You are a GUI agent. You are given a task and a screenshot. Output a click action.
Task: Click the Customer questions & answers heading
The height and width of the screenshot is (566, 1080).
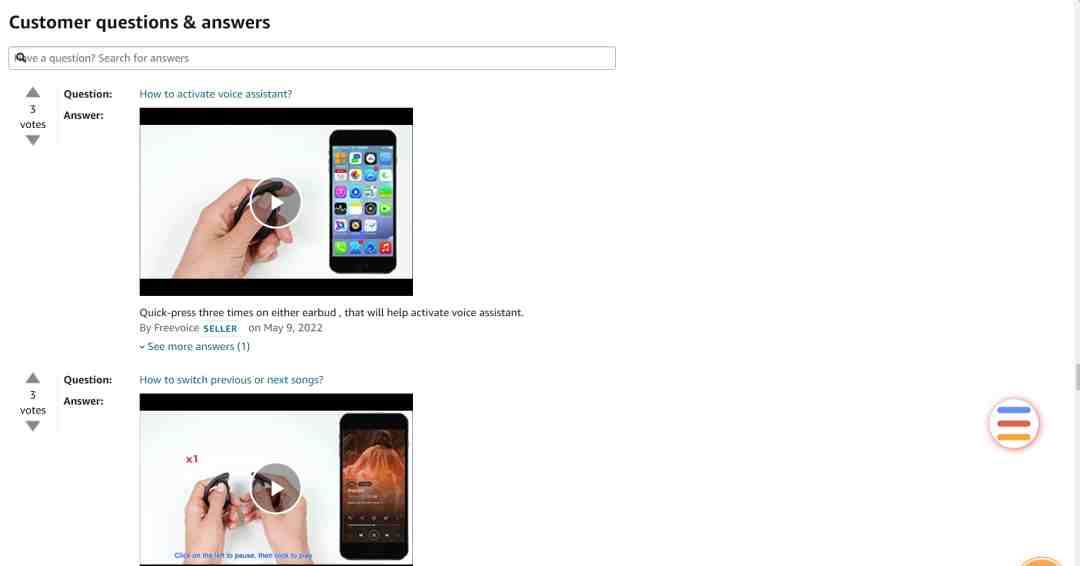[139, 22]
